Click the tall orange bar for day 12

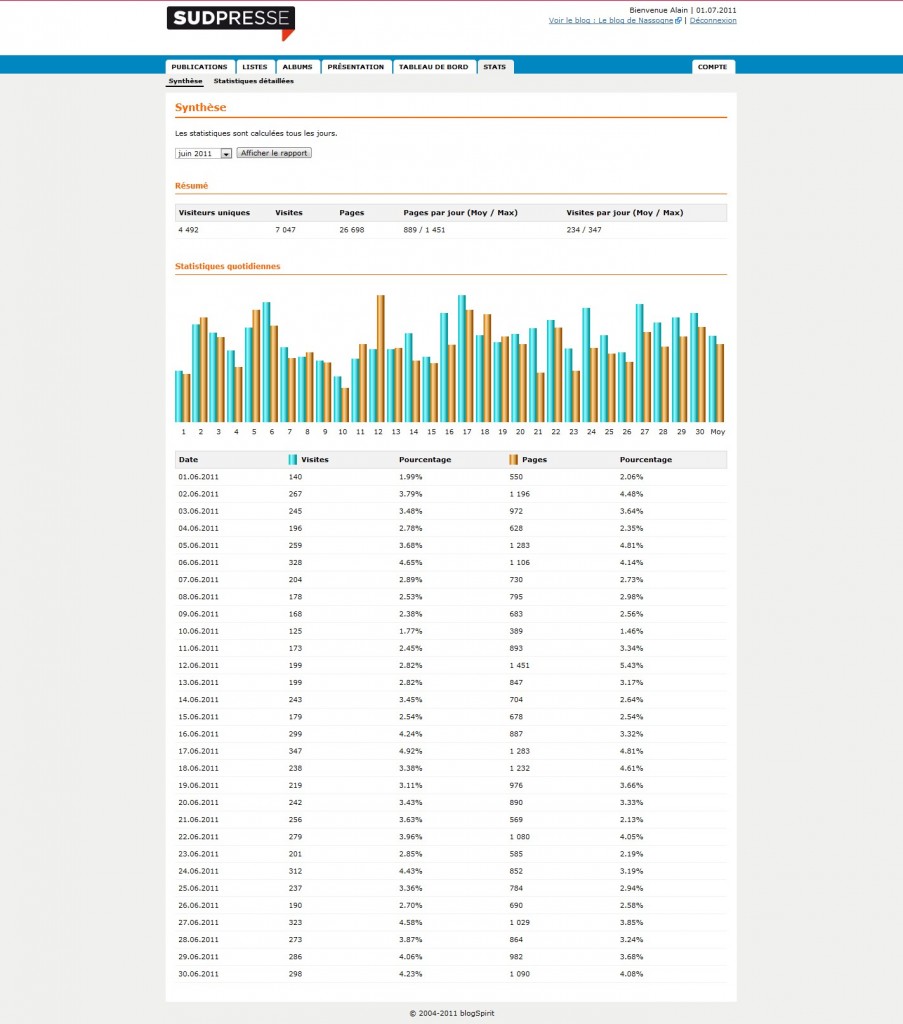click(x=381, y=359)
